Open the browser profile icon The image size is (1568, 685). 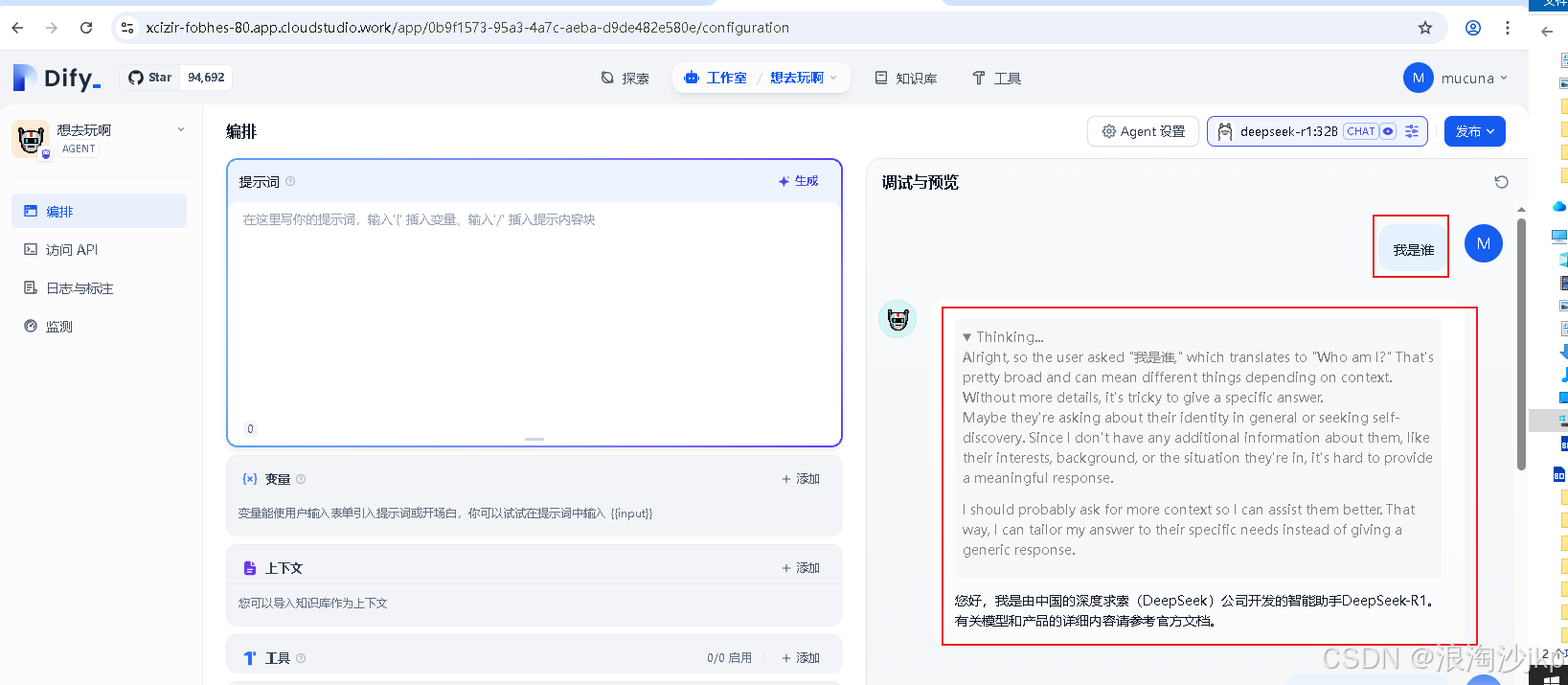[1473, 28]
